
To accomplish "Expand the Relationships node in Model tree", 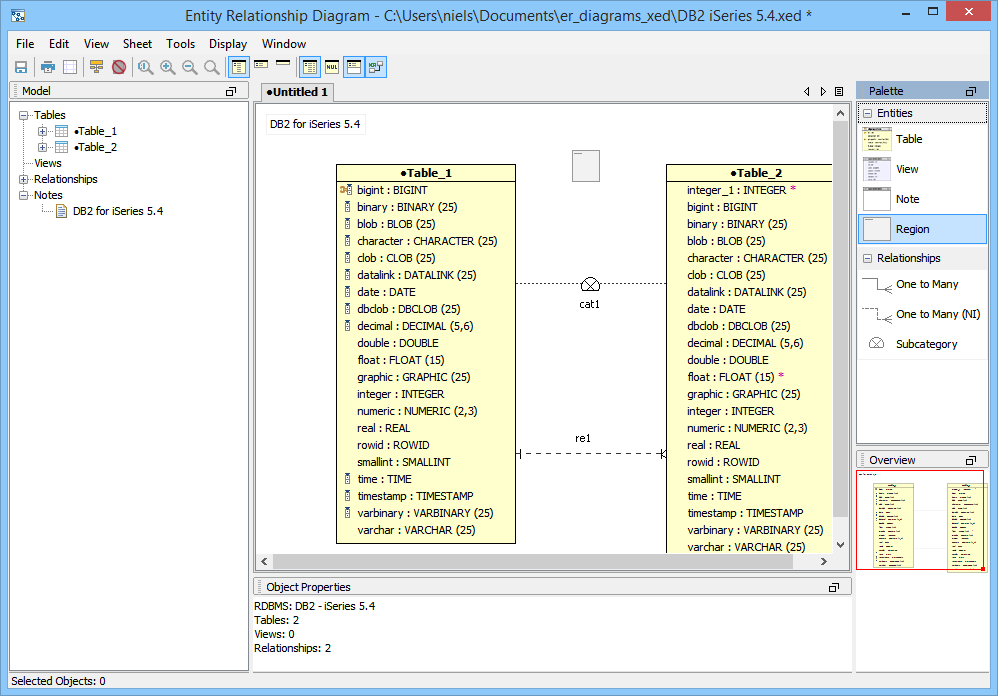I will pyautogui.click(x=24, y=179).
